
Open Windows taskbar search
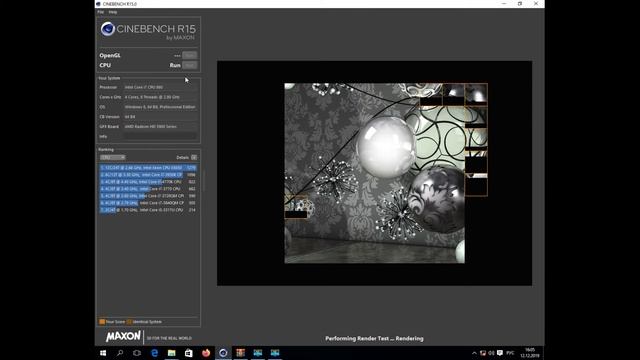coord(120,353)
